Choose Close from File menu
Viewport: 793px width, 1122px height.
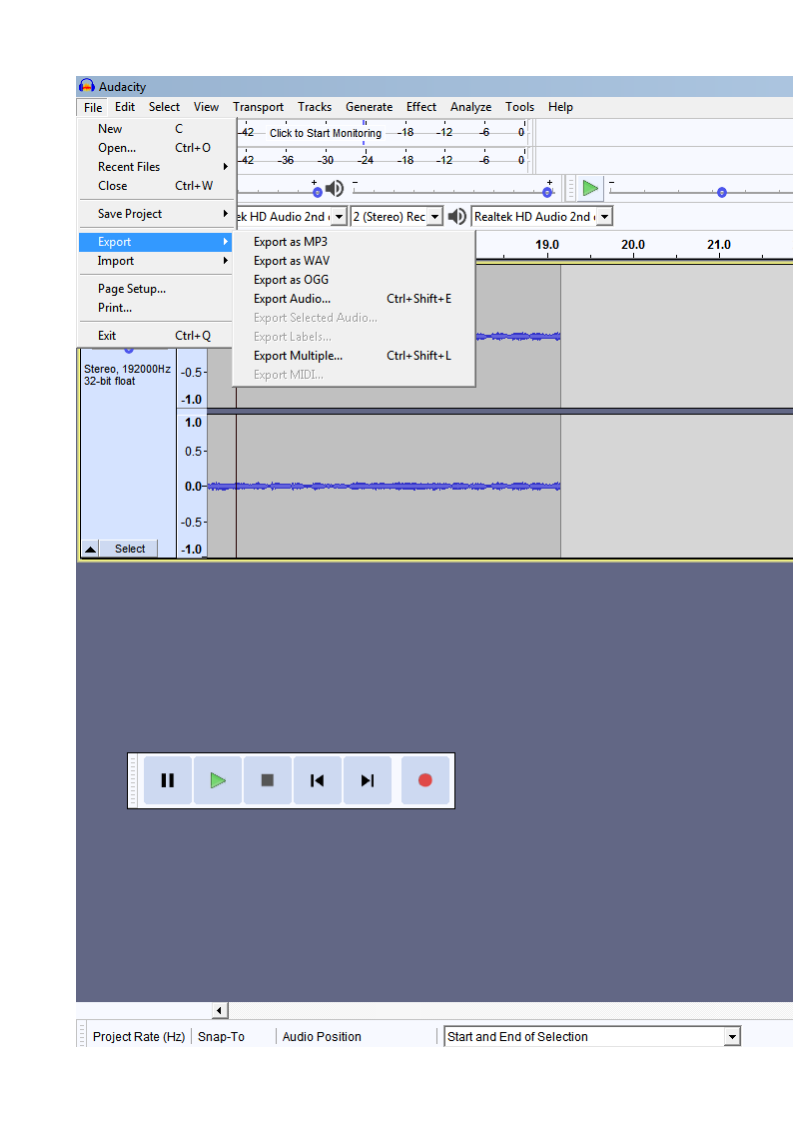tap(155, 185)
